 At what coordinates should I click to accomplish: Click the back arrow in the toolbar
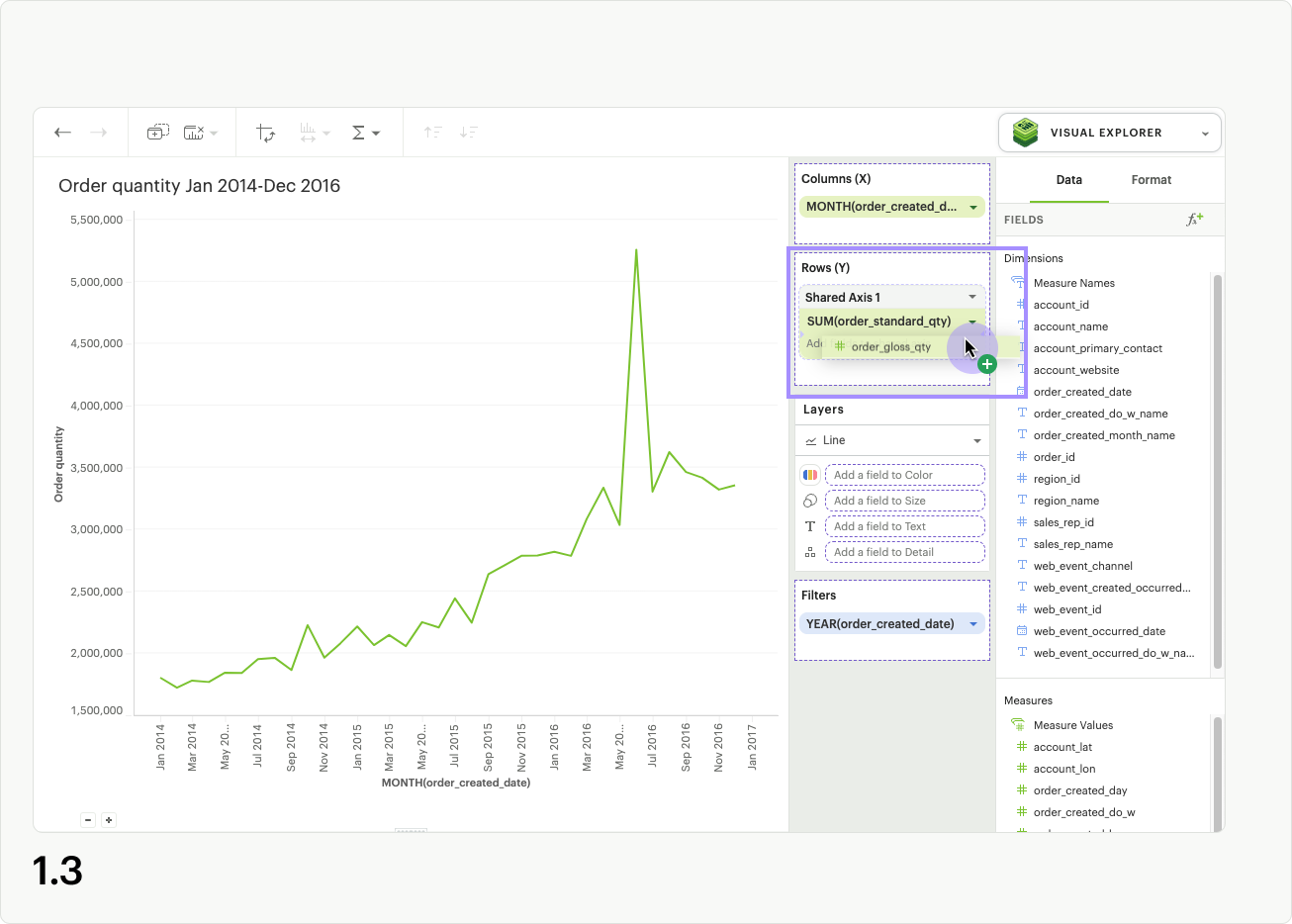63,133
